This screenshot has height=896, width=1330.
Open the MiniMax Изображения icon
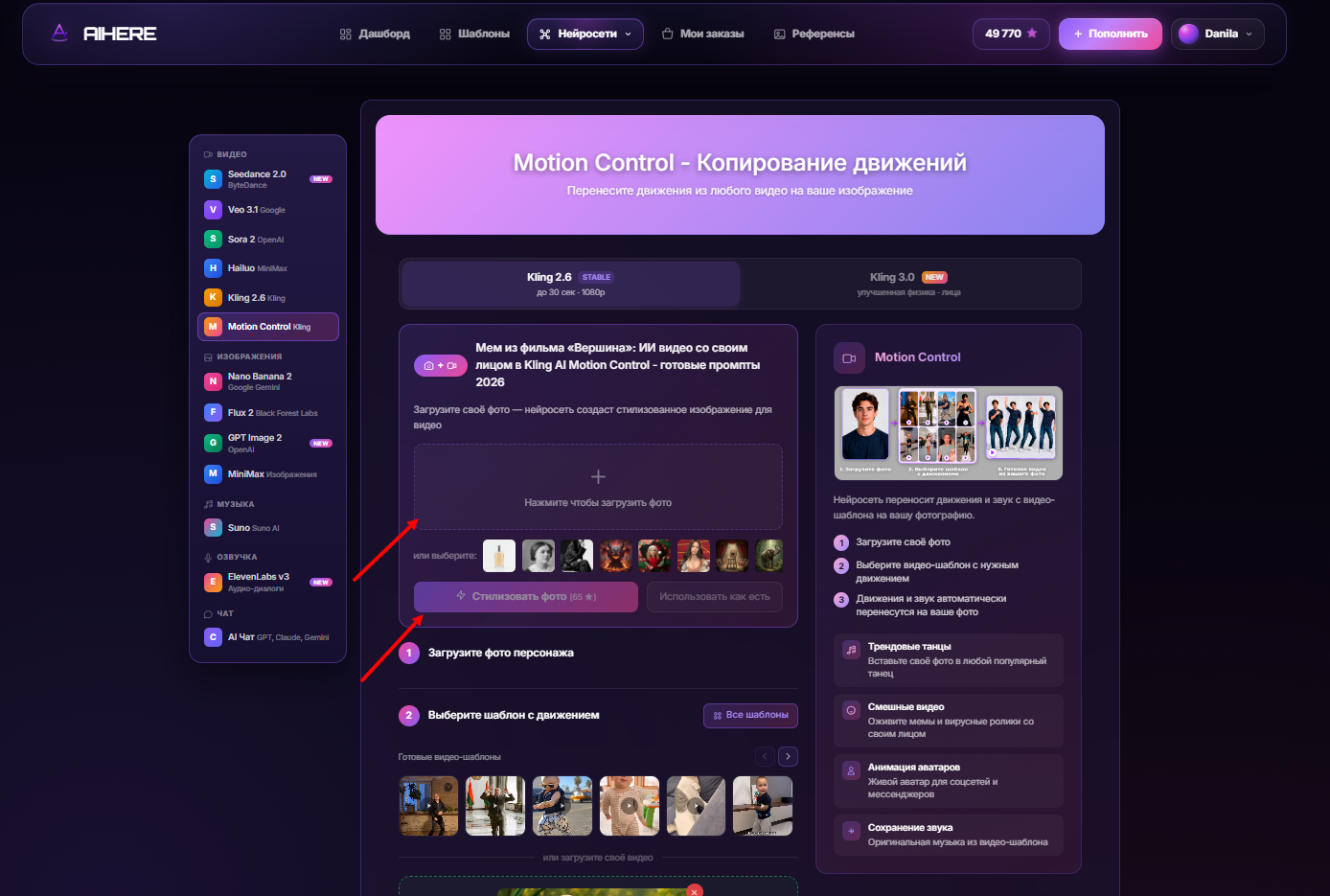tap(213, 473)
